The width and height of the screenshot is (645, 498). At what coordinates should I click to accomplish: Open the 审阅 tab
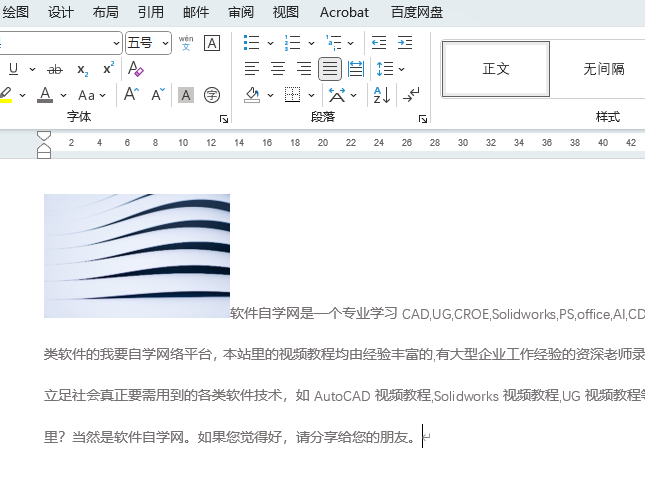[x=241, y=12]
